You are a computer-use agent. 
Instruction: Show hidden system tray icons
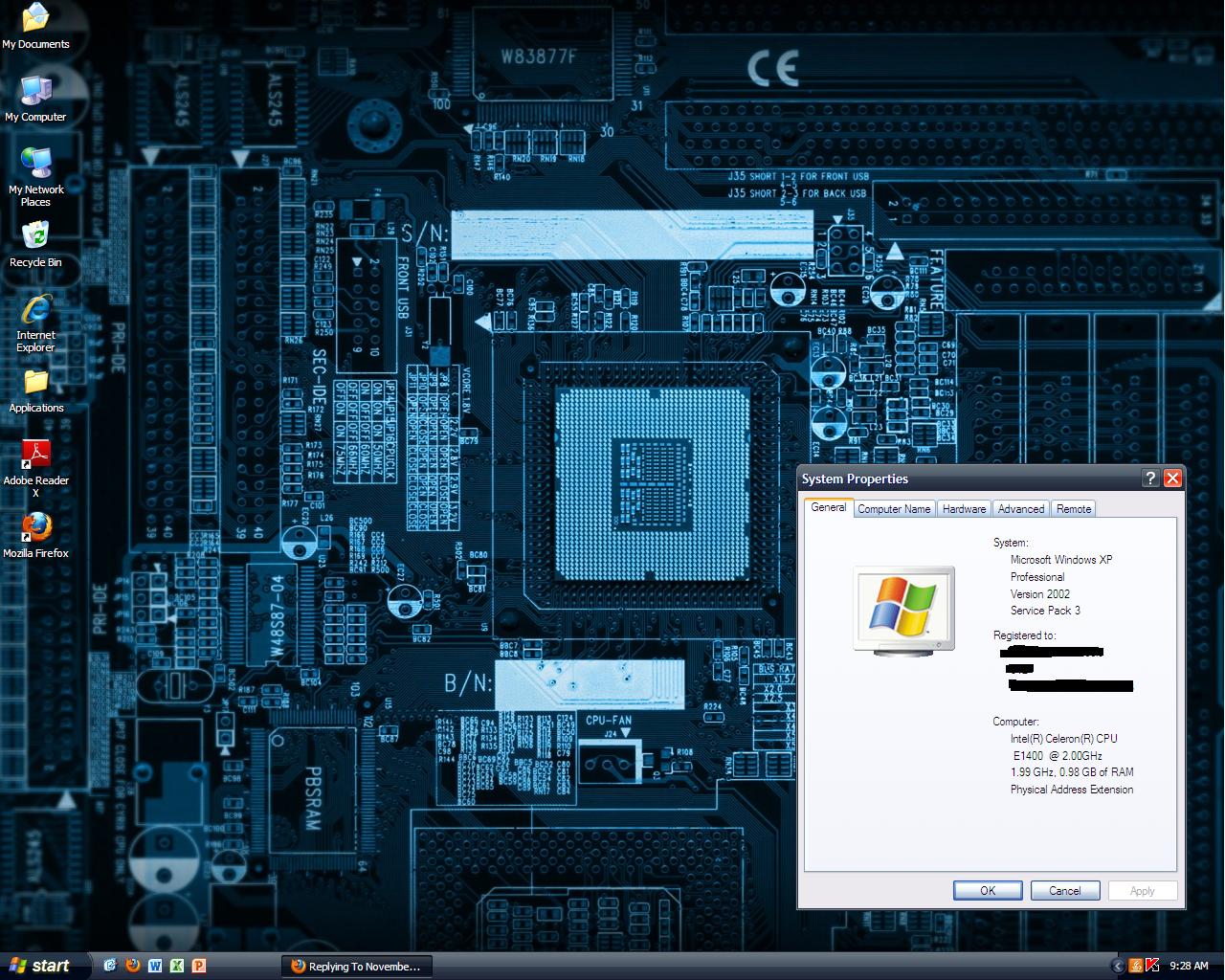[1117, 966]
